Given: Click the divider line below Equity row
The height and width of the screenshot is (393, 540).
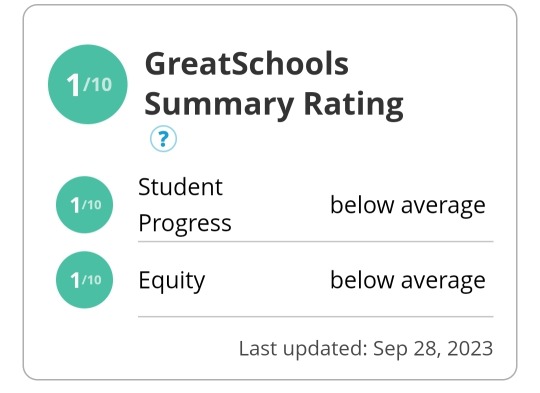Looking at the screenshot, I should 315,316.
